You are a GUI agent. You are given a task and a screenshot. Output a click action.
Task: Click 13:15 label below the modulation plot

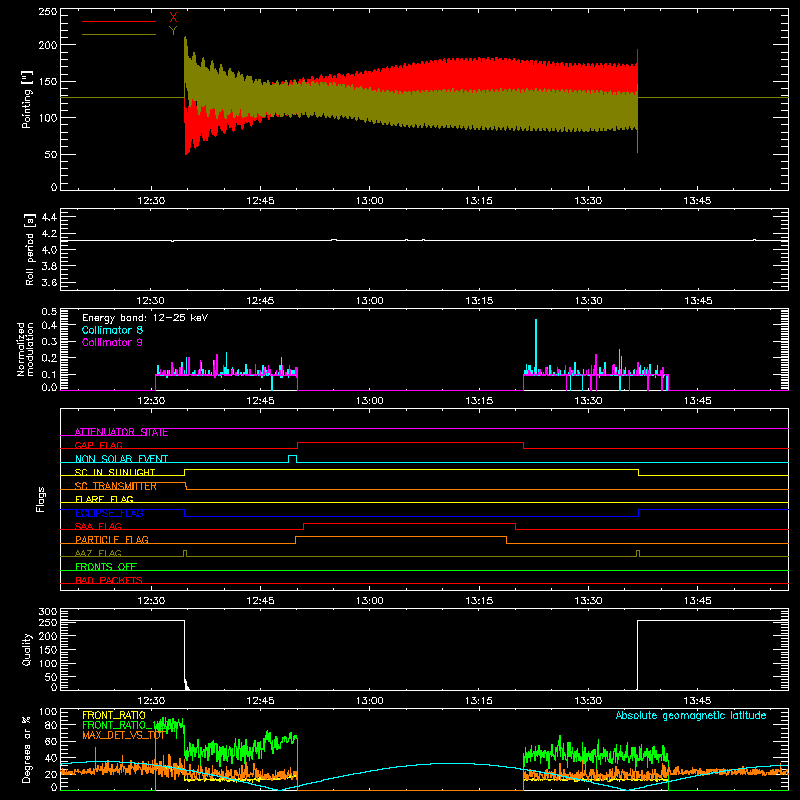[479, 401]
